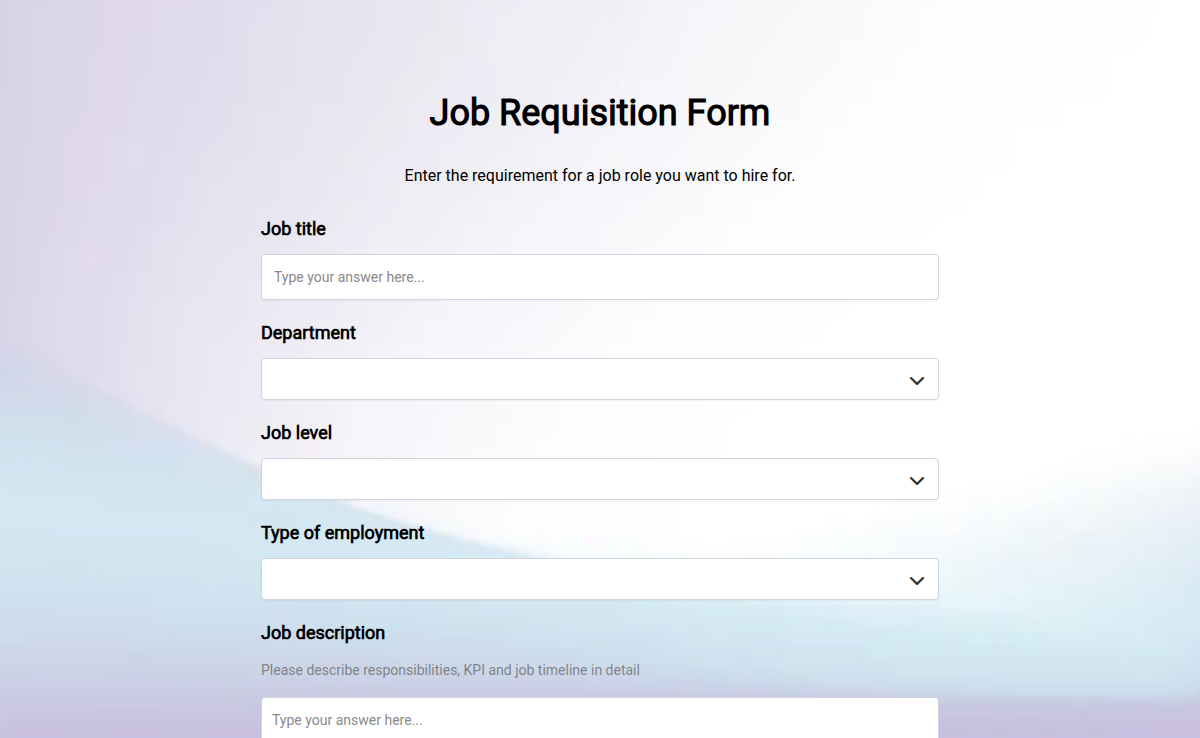Screen dimensions: 1200x738
Task: Click the Job level dropdown chevron icon
Action: click(916, 480)
